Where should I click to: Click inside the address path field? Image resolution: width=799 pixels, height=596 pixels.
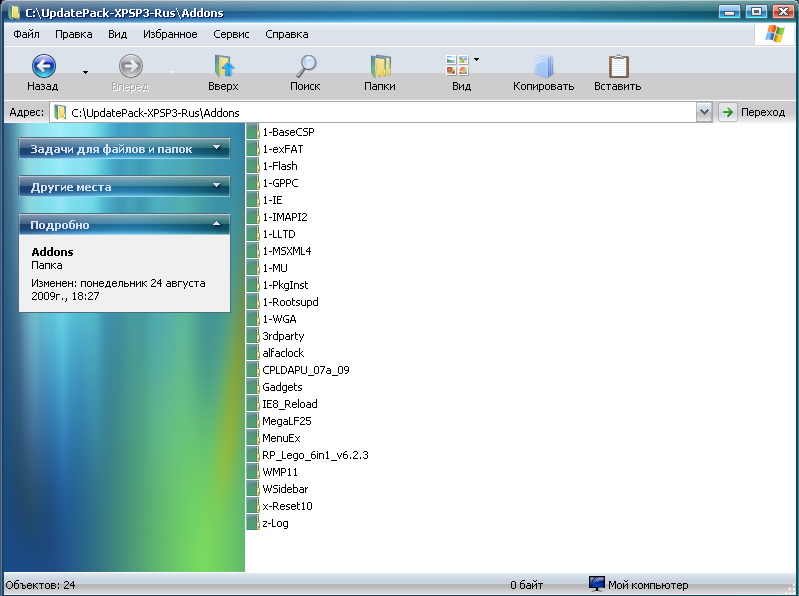point(380,113)
